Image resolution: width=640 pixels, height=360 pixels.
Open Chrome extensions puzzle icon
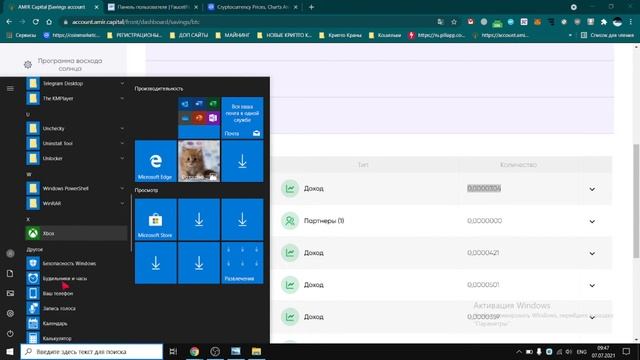click(604, 22)
